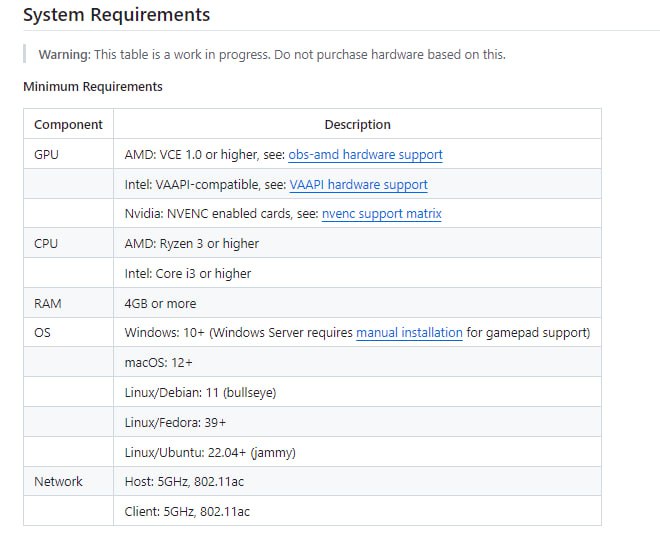Click the 4GB or more cell
The width and height of the screenshot is (660, 538).
coord(160,304)
